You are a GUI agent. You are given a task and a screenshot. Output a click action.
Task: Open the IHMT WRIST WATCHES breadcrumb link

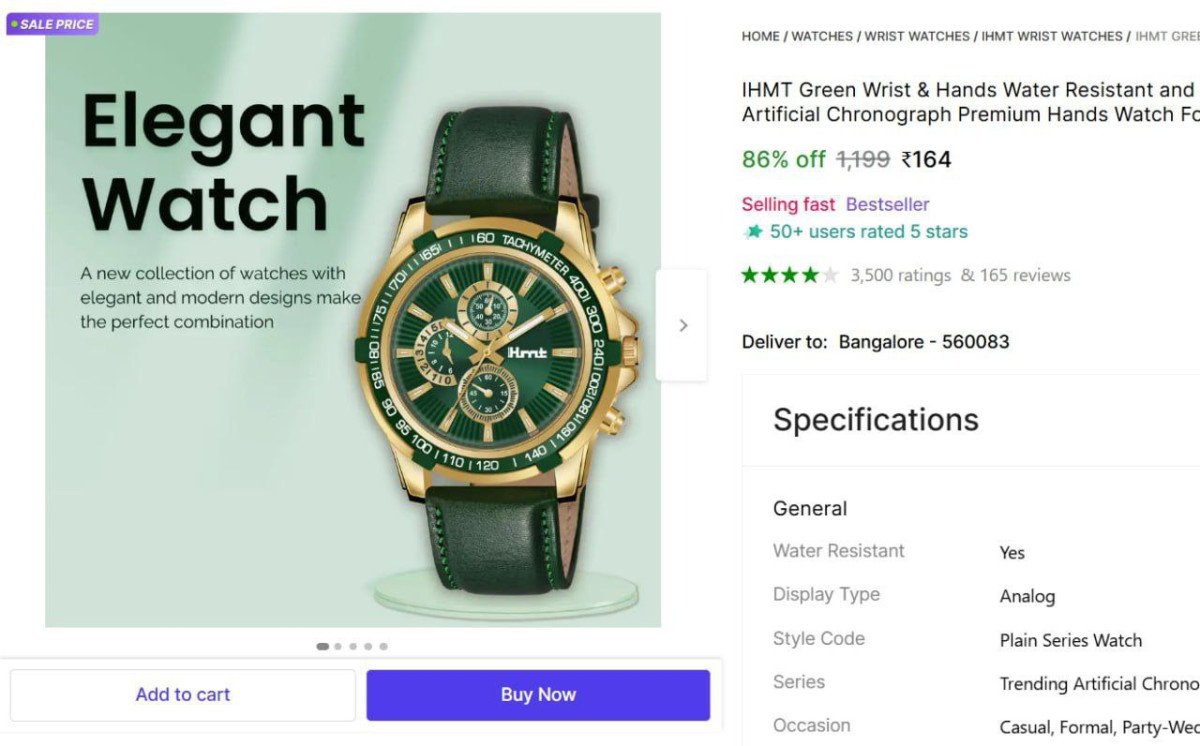coord(1052,36)
